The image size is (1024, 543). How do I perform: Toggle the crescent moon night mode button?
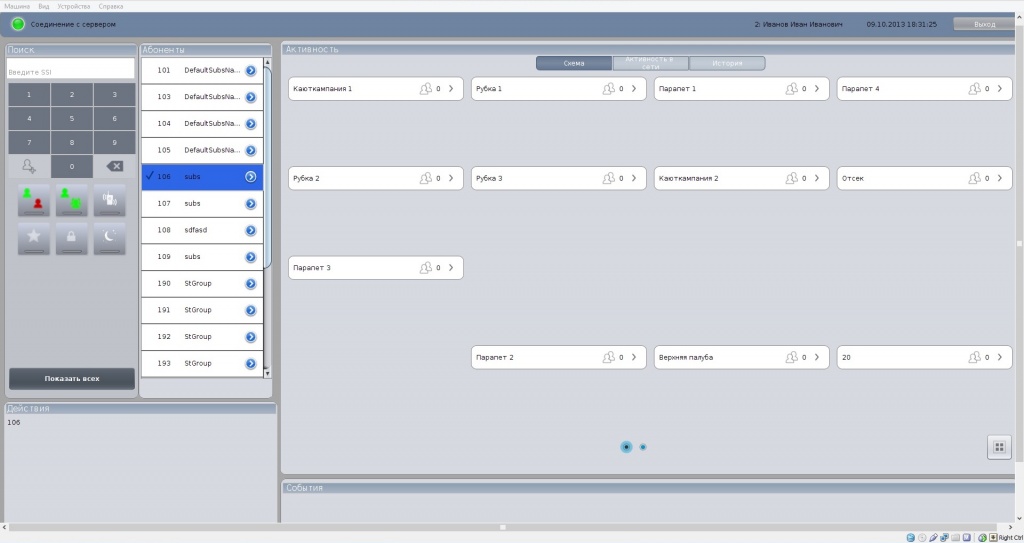[x=109, y=238]
